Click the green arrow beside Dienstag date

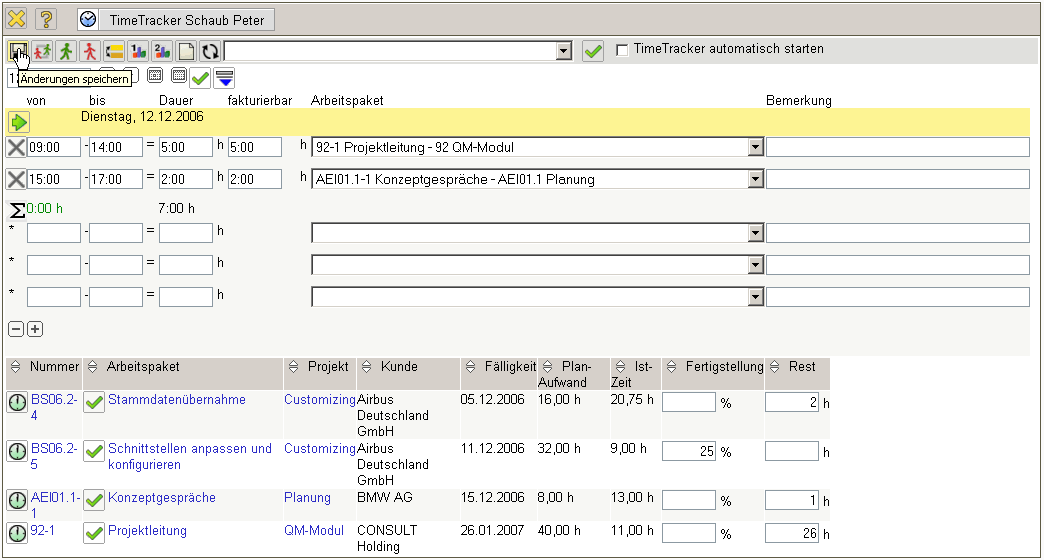pyautogui.click(x=19, y=122)
